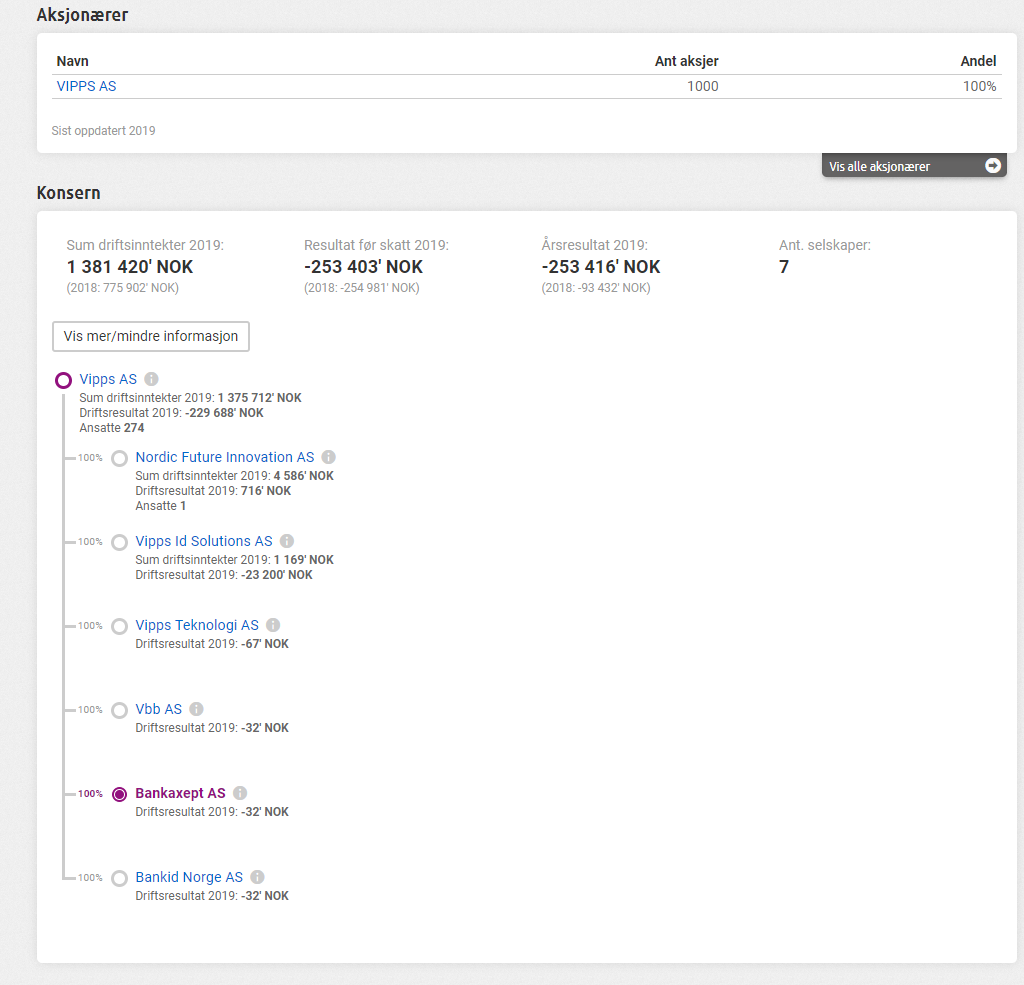Open info icon beside Nordic Future Innovation AS
Viewport: 1024px width, 985px height.
click(328, 457)
